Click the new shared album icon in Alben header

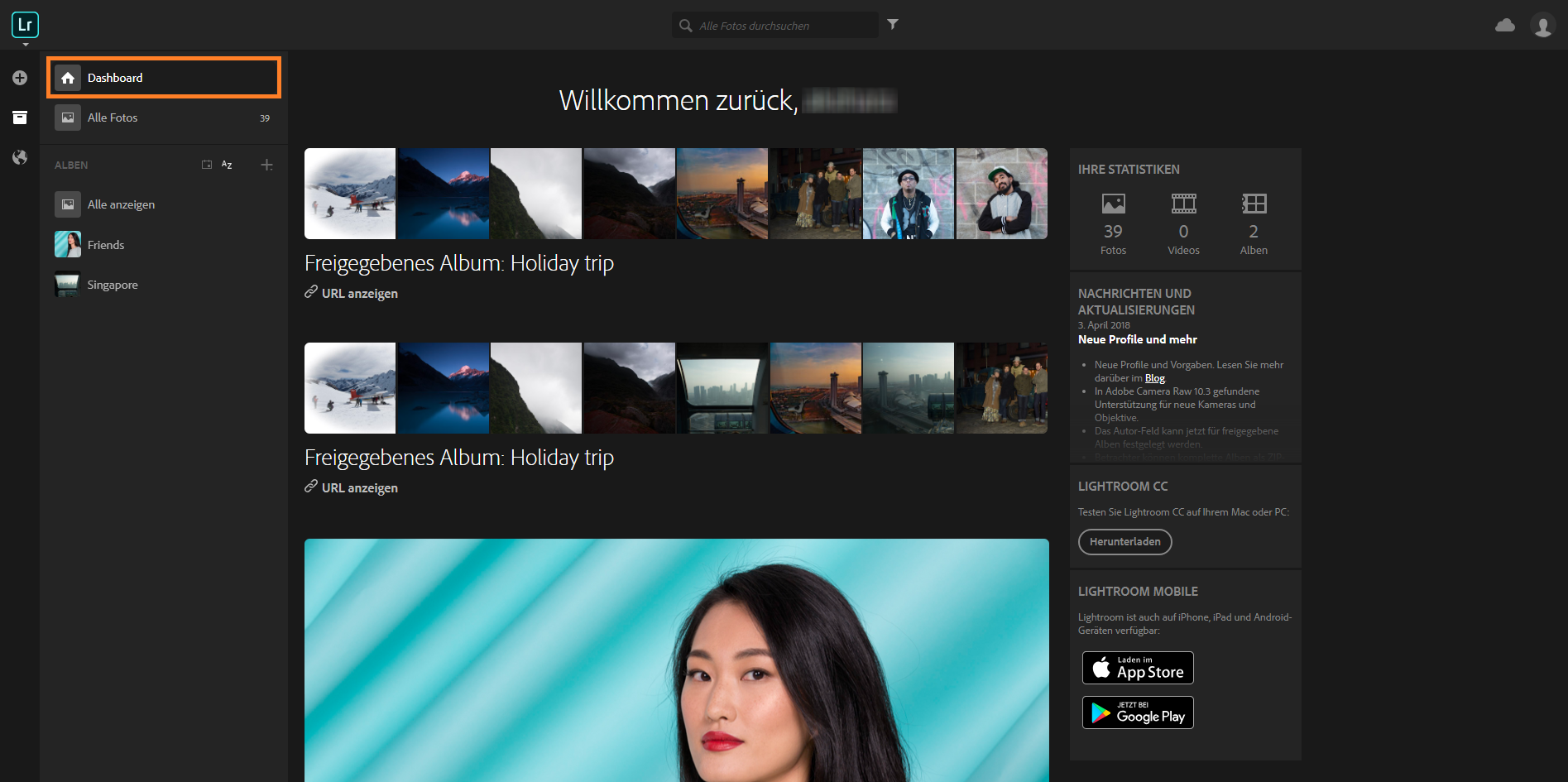coord(207,165)
